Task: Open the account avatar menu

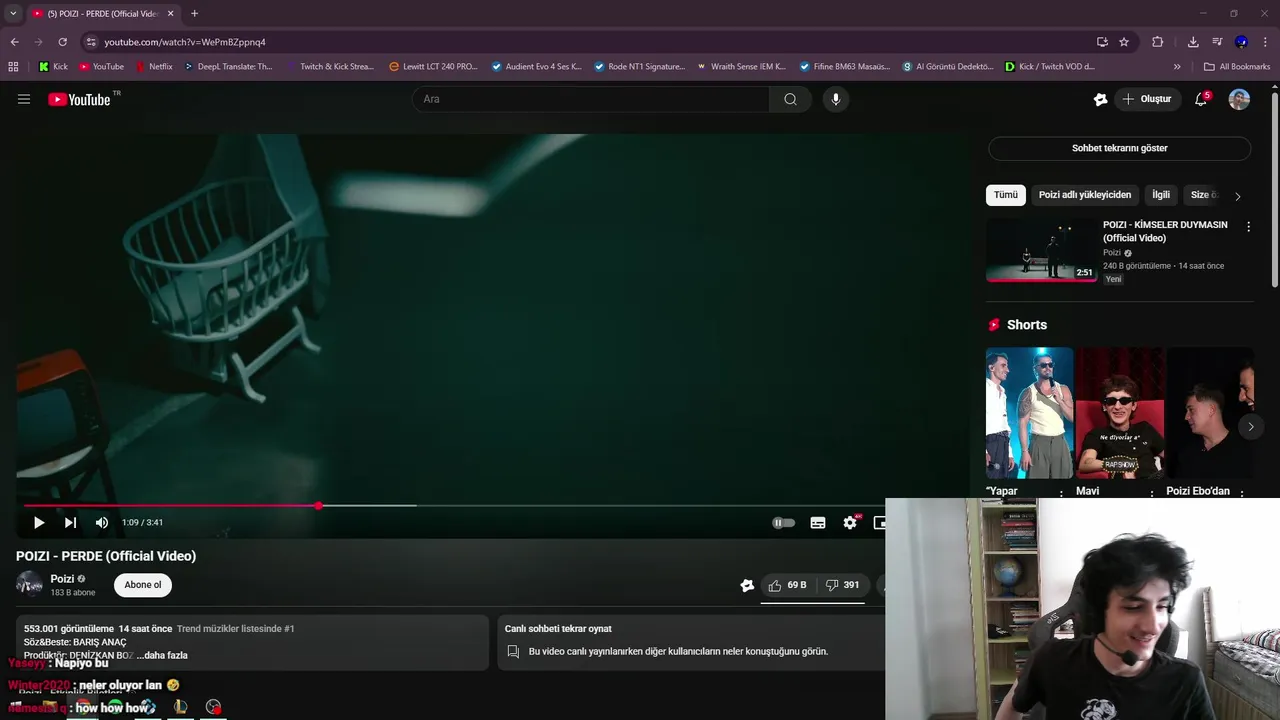Action: [x=1239, y=99]
